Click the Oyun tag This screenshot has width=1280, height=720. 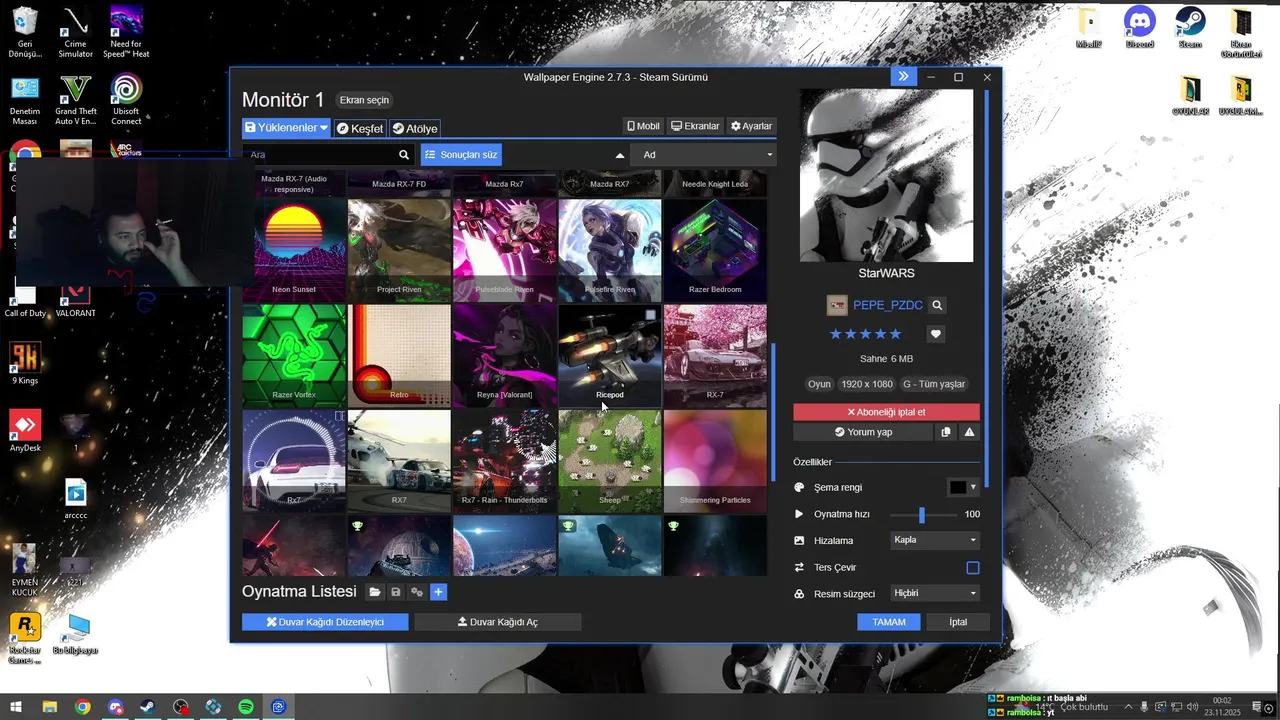pyautogui.click(x=819, y=384)
